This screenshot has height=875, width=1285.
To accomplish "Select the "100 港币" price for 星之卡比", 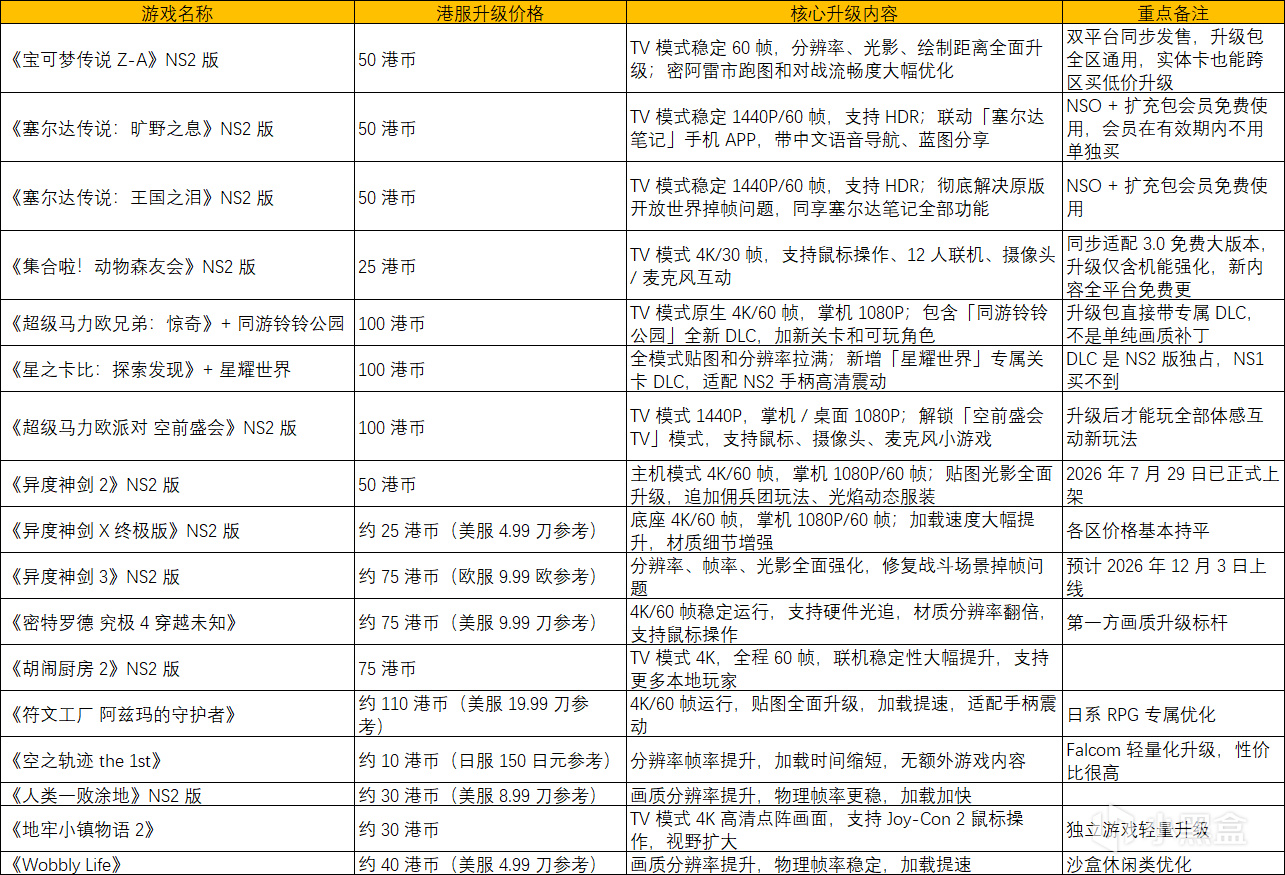I will point(491,369).
